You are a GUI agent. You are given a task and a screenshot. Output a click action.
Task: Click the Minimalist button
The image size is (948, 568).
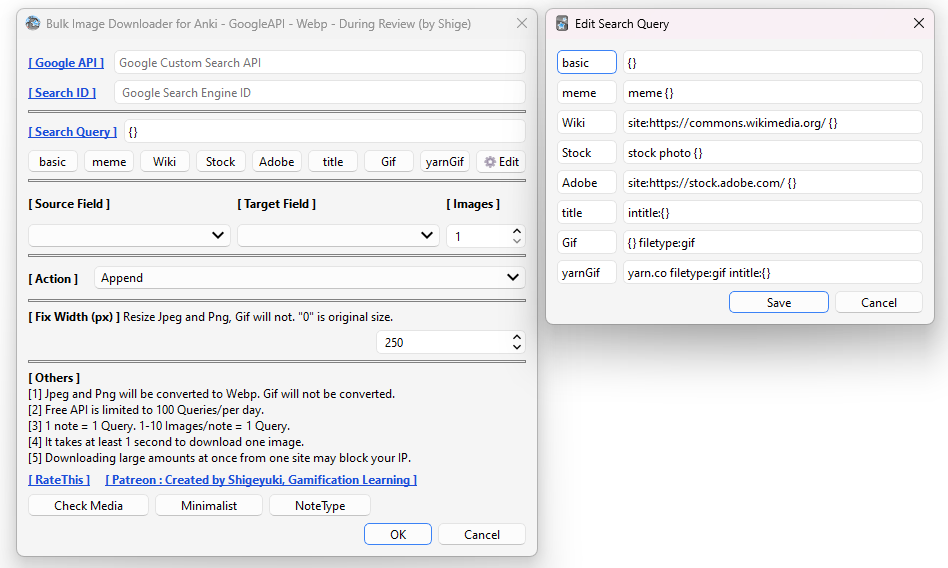tap(209, 506)
